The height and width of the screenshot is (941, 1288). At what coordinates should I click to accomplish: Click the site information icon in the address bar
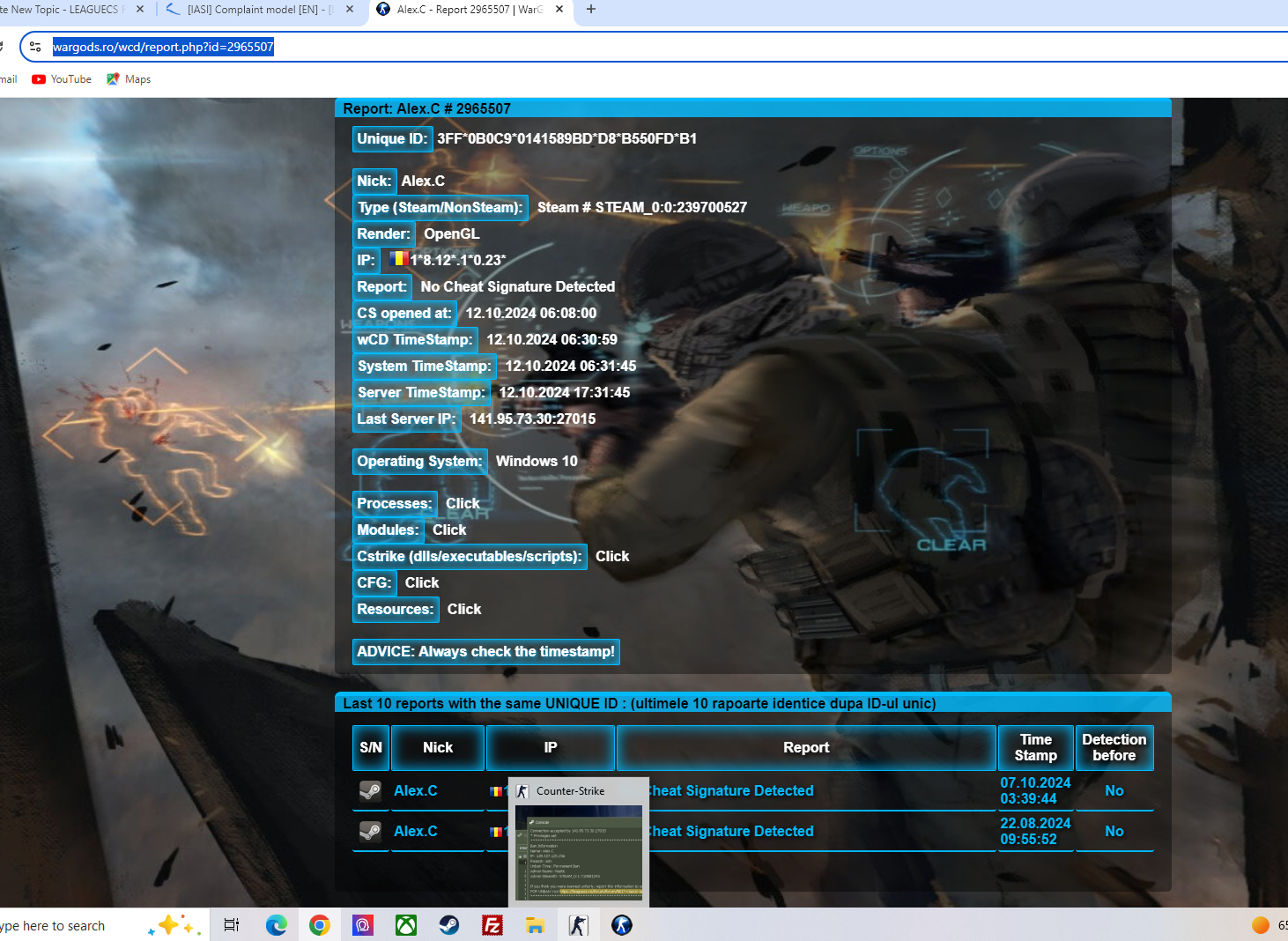pyautogui.click(x=35, y=47)
